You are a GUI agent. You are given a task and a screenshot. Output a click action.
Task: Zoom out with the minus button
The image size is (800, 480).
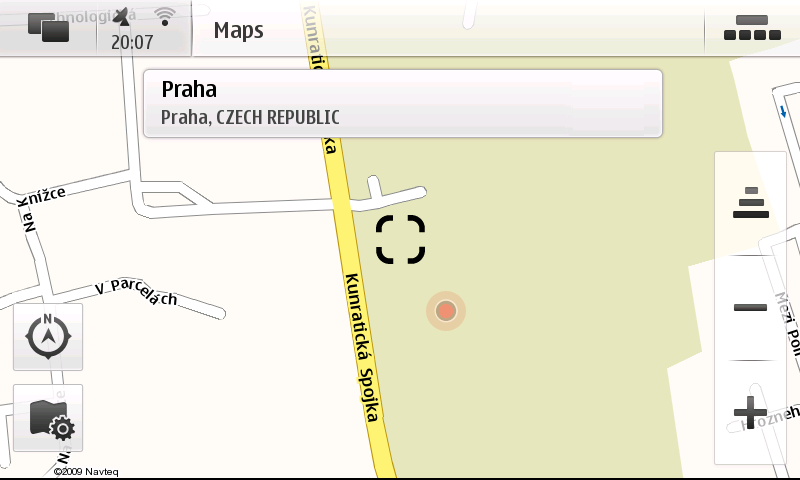point(751,308)
